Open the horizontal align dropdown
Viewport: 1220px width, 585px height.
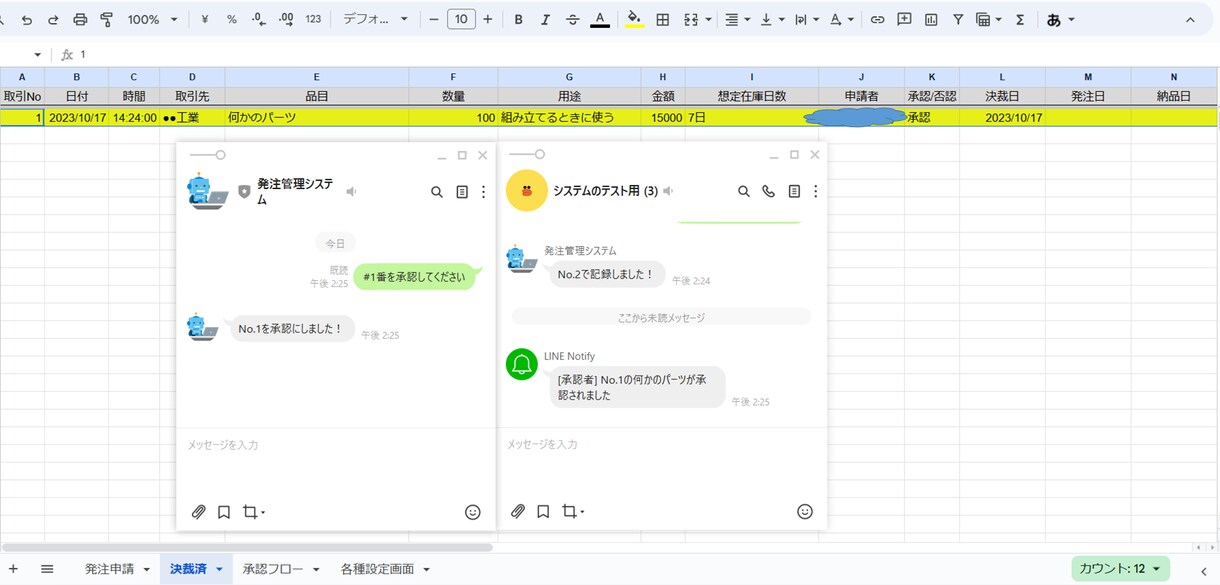(x=738, y=20)
